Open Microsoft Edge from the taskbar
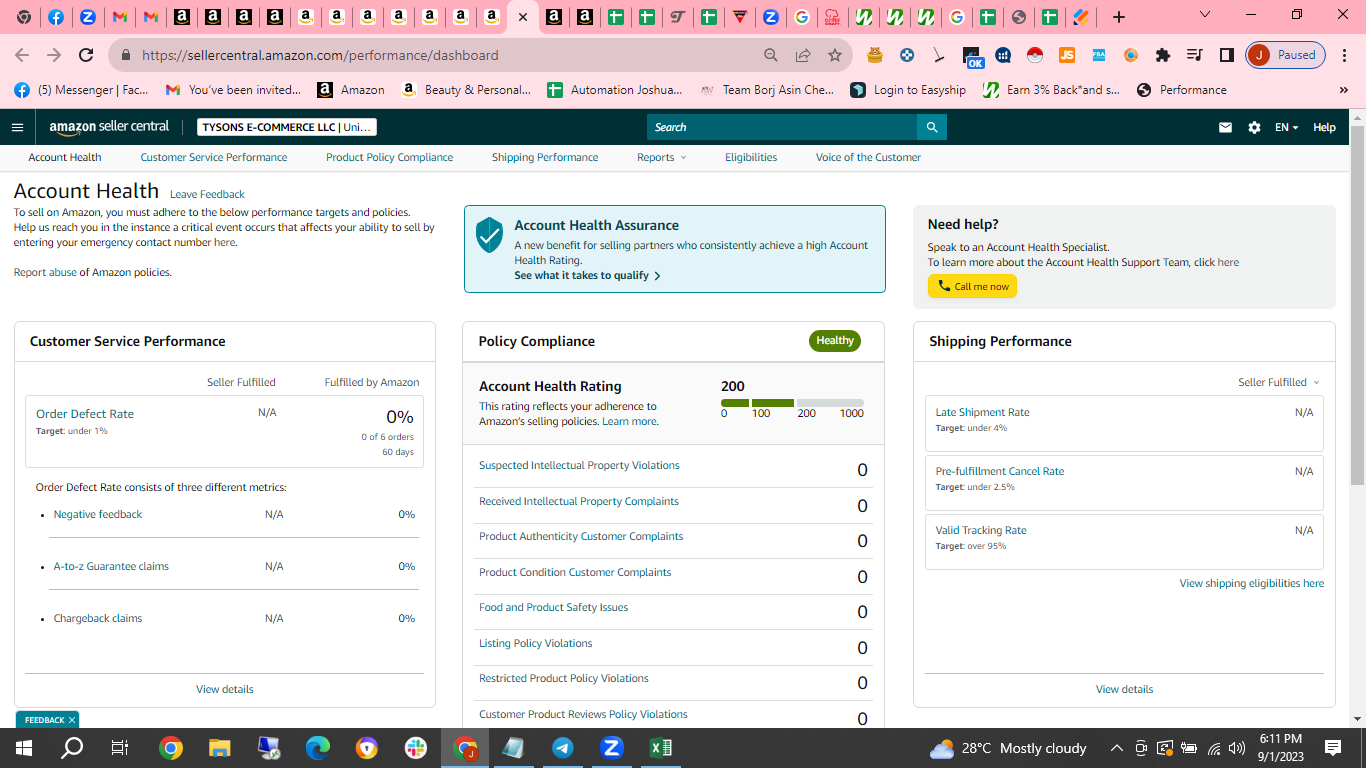Image resolution: width=1366 pixels, height=768 pixels. coord(318,748)
